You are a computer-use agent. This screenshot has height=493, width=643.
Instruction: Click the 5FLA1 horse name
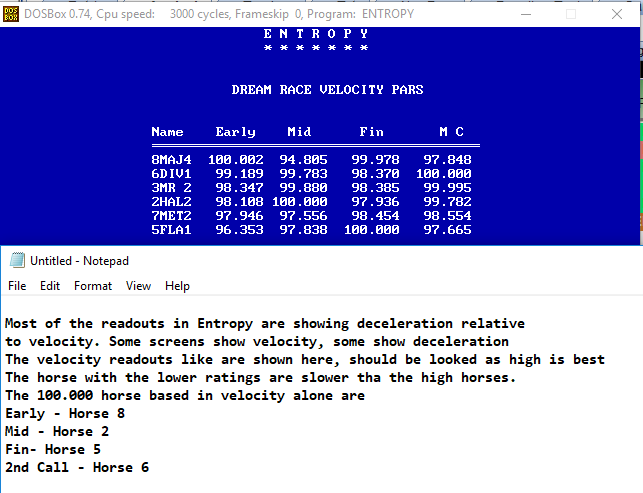pyautogui.click(x=171, y=229)
